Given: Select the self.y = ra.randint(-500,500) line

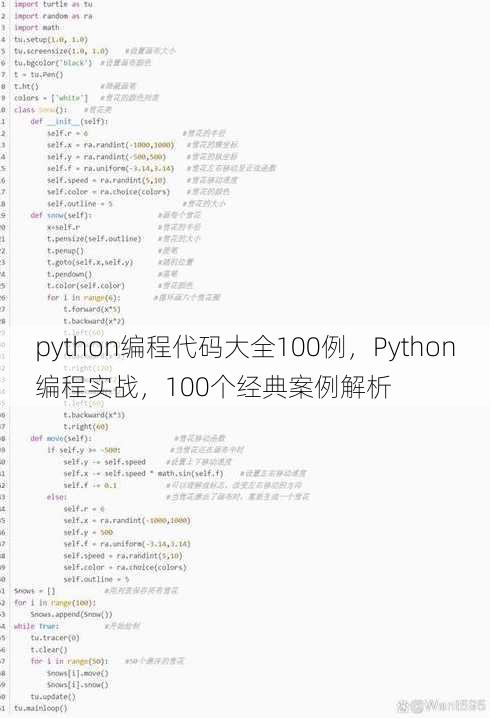Looking at the screenshot, I should 106,157.
